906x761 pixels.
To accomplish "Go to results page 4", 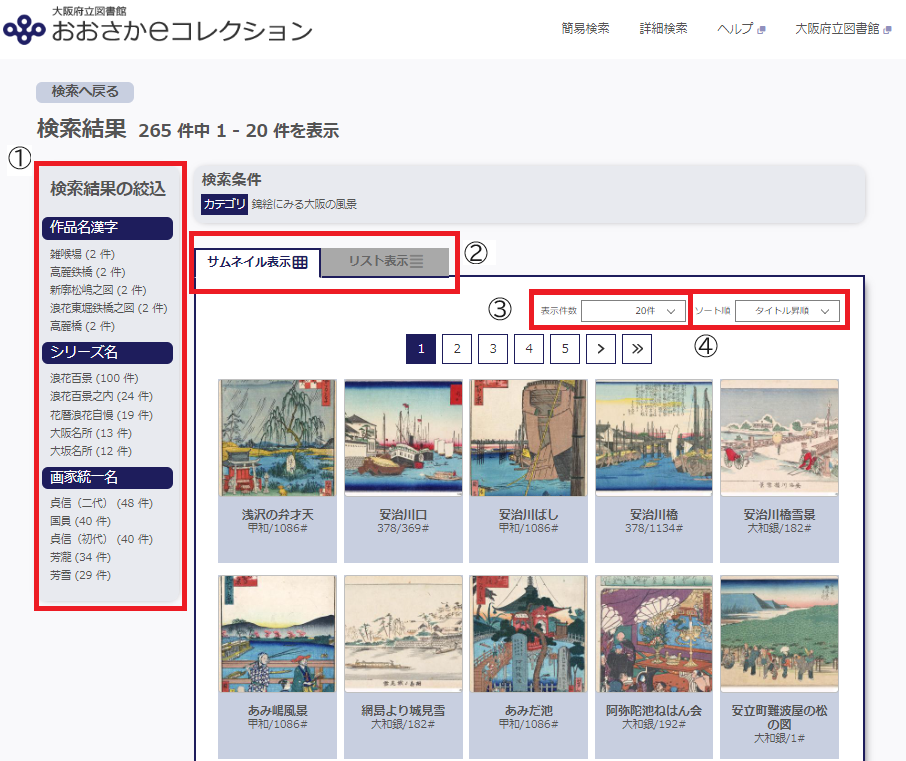I will 529,349.
